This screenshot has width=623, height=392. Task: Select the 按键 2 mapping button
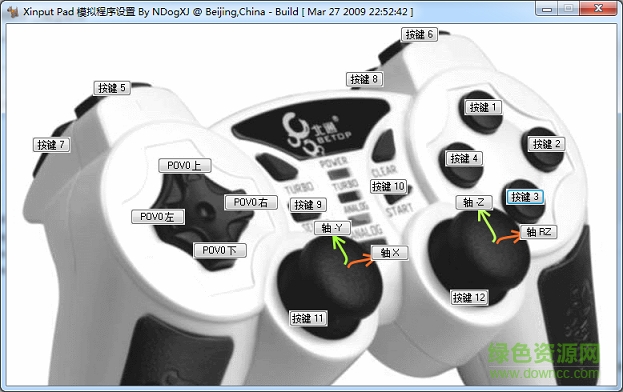546,144
